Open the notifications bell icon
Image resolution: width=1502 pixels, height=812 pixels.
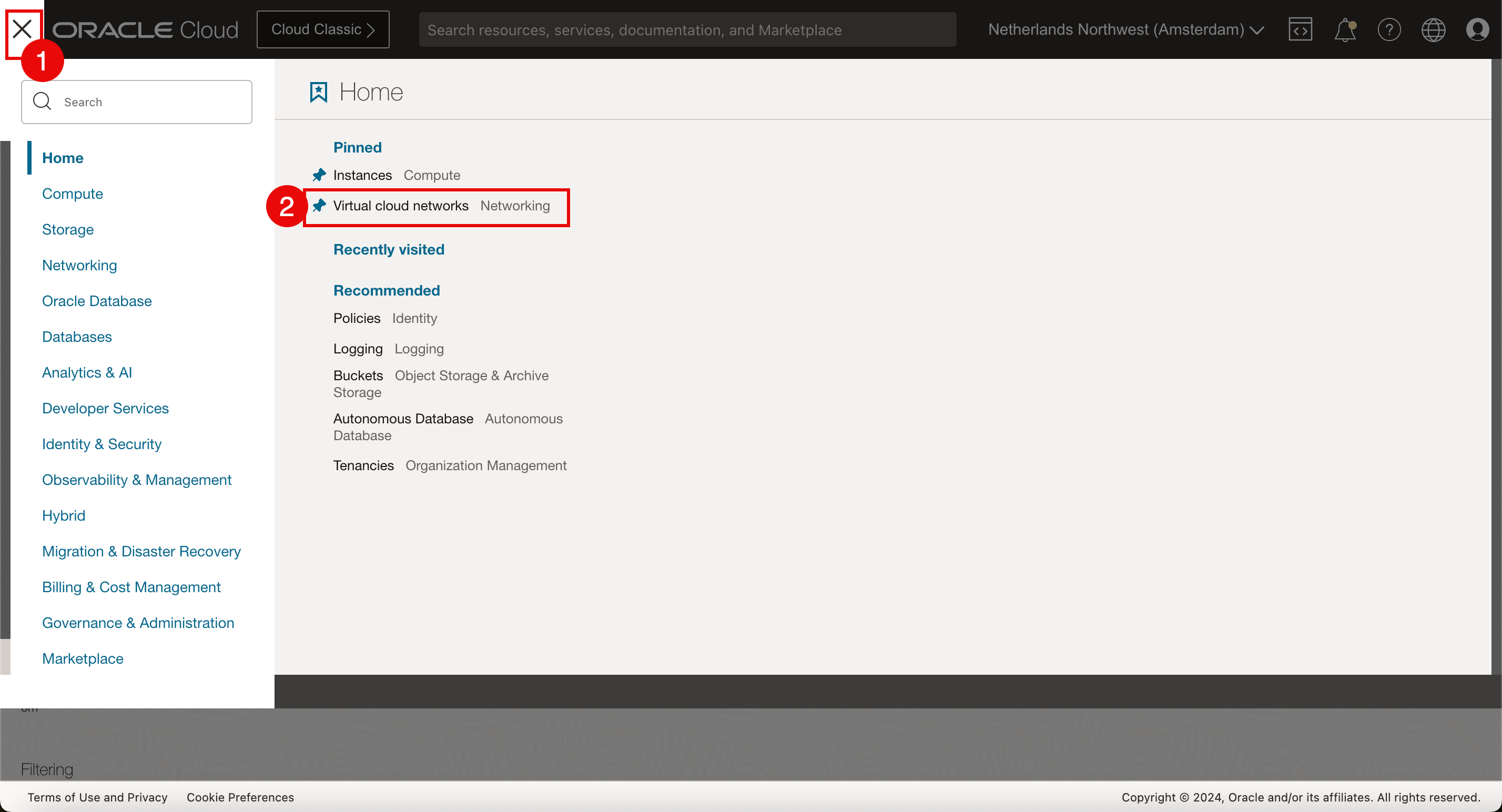[x=1345, y=30]
